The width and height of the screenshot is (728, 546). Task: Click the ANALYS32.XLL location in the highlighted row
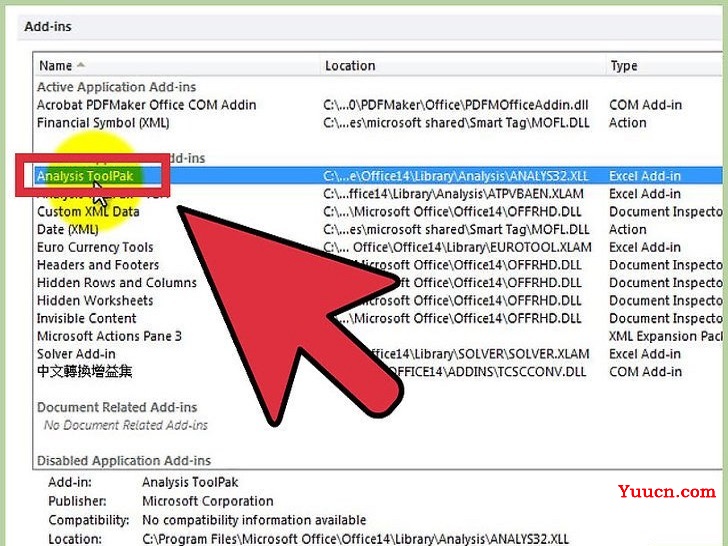pyautogui.click(x=456, y=176)
